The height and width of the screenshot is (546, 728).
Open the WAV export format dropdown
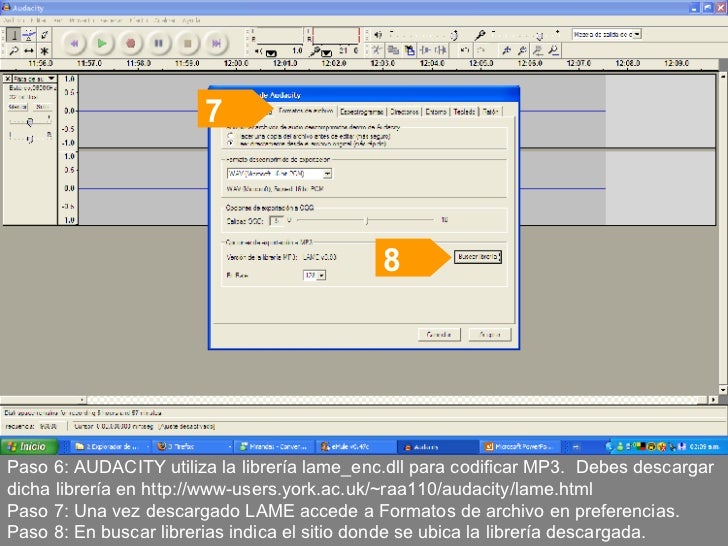[280, 174]
